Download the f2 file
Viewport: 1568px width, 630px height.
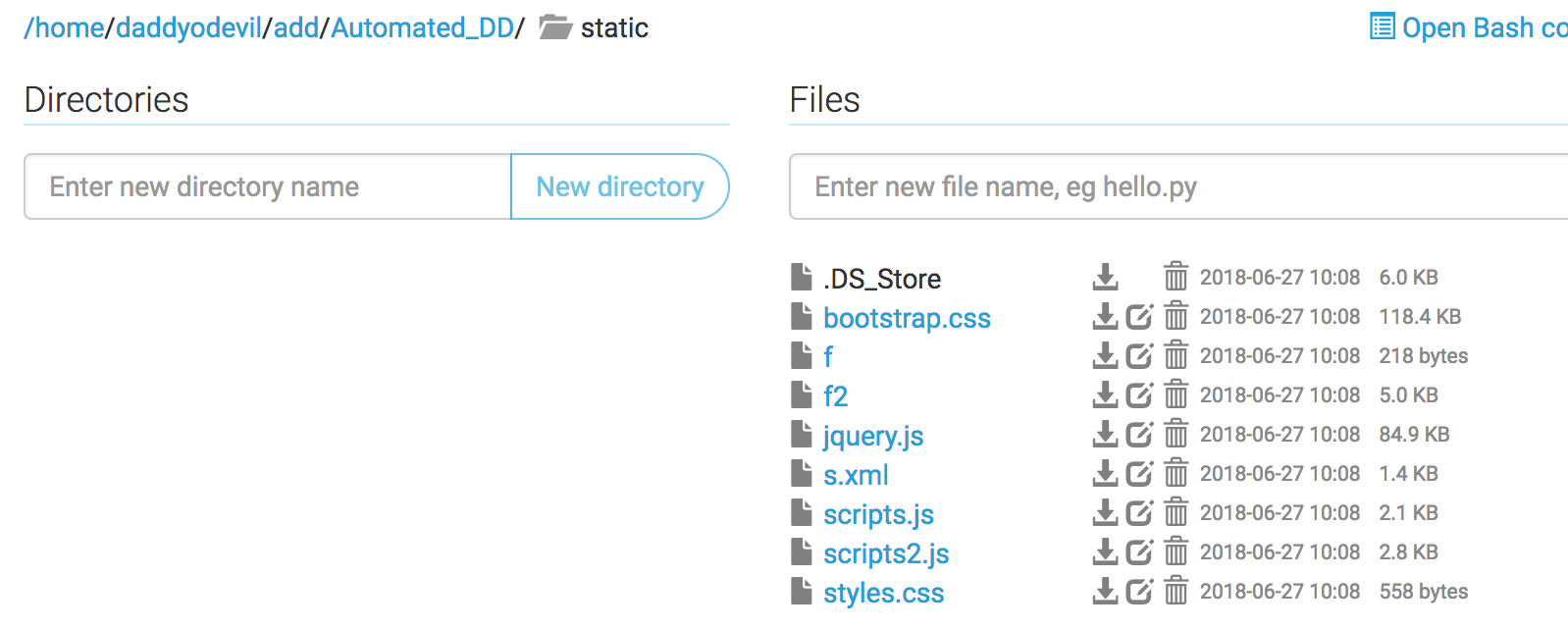pos(1105,395)
